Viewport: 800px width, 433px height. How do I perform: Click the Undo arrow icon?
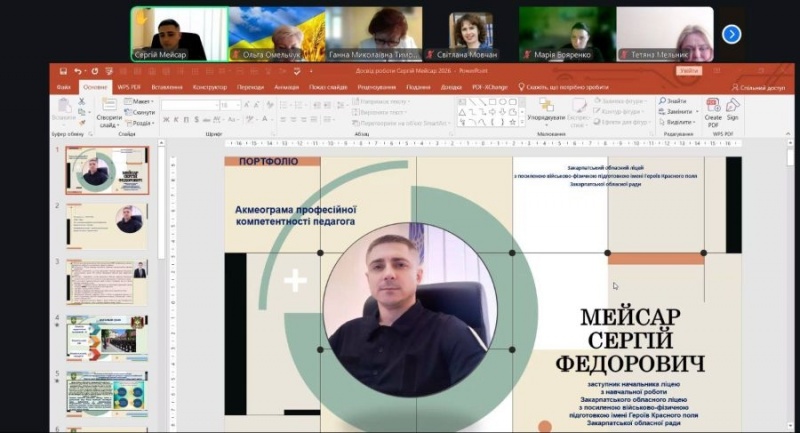(x=77, y=72)
